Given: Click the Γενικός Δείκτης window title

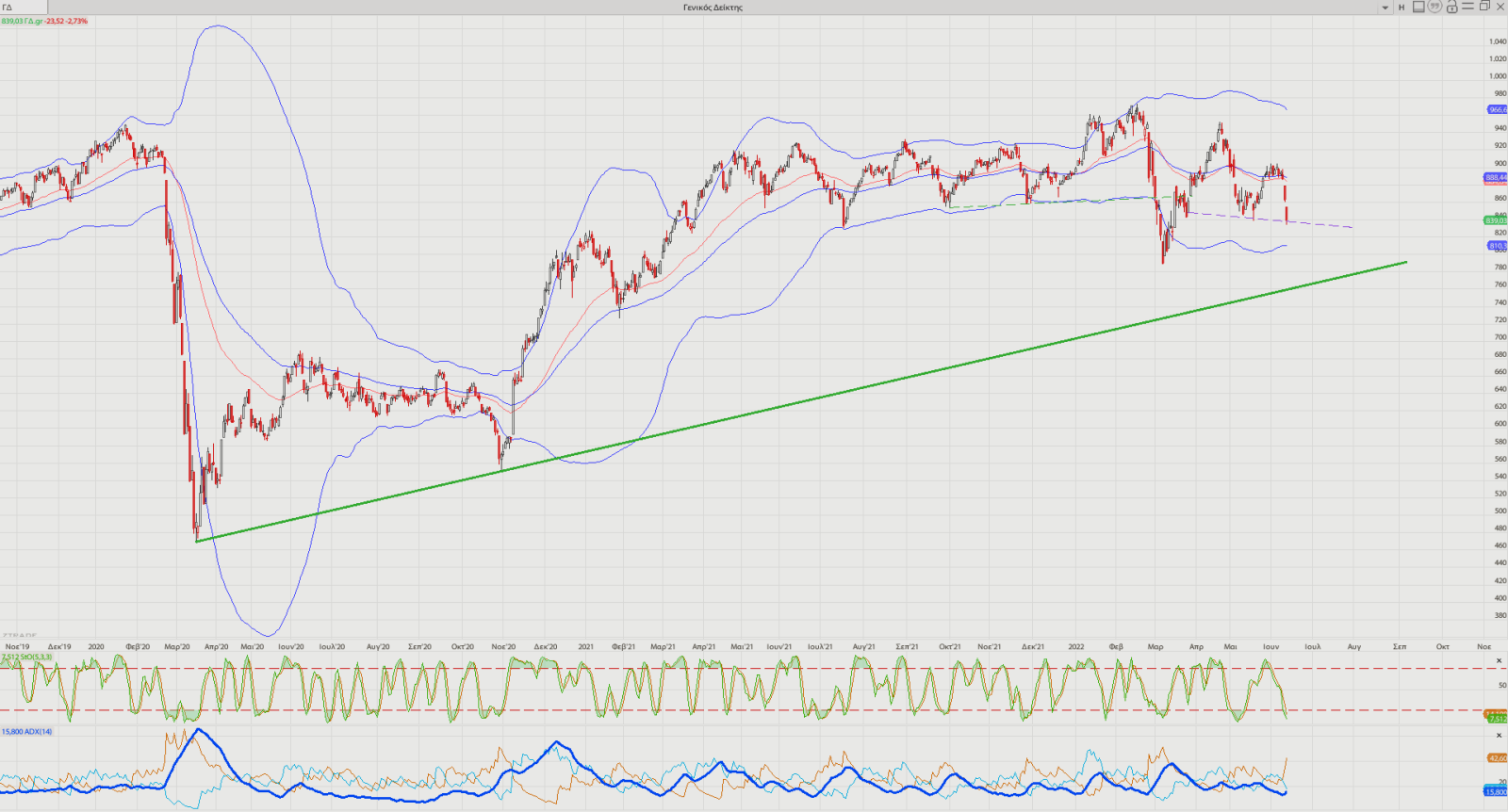Looking at the screenshot, I should (x=713, y=8).
